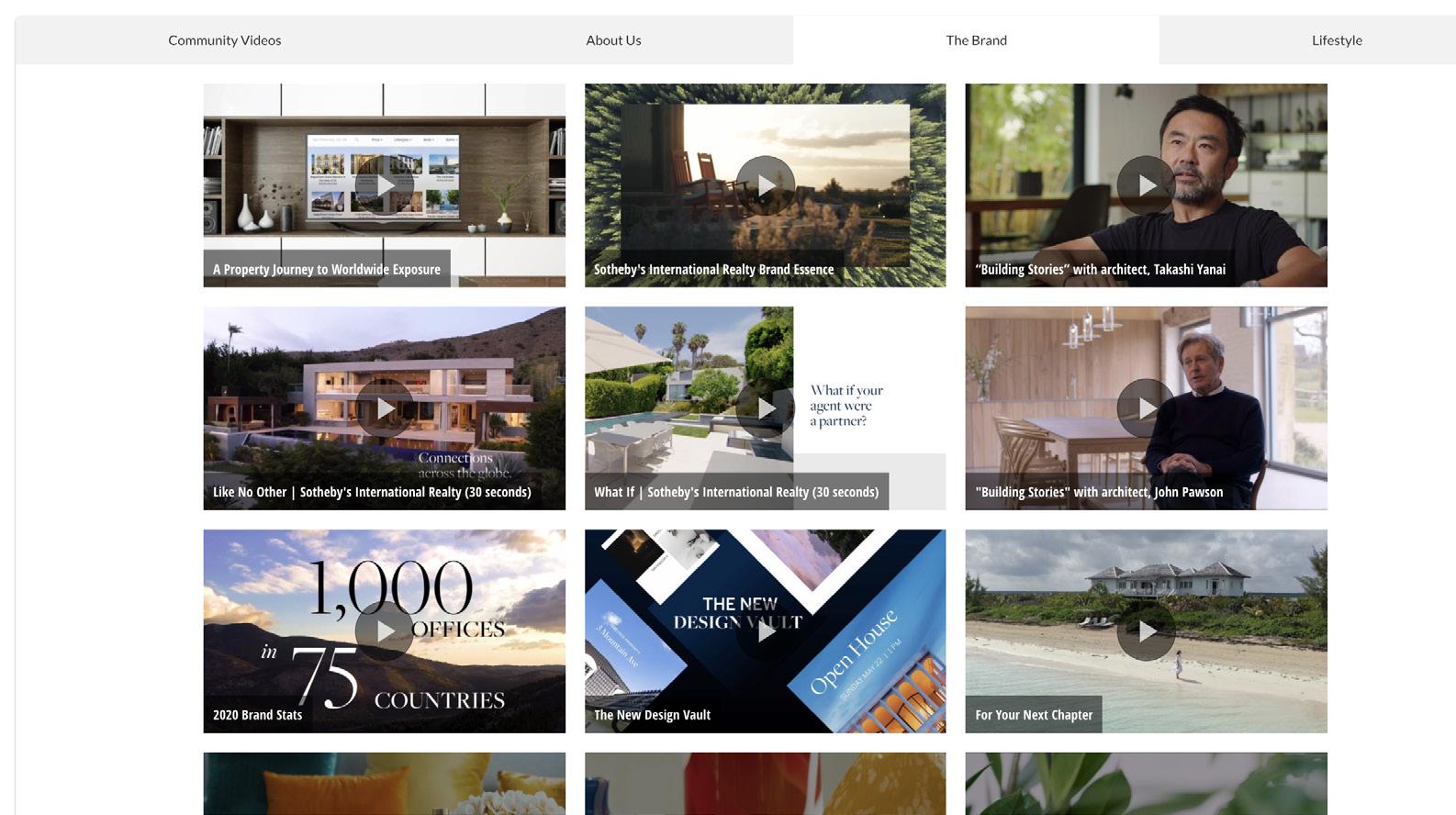Click "The New Design Vault" title text
Viewport: 1456px width, 815px height.
coord(652,715)
